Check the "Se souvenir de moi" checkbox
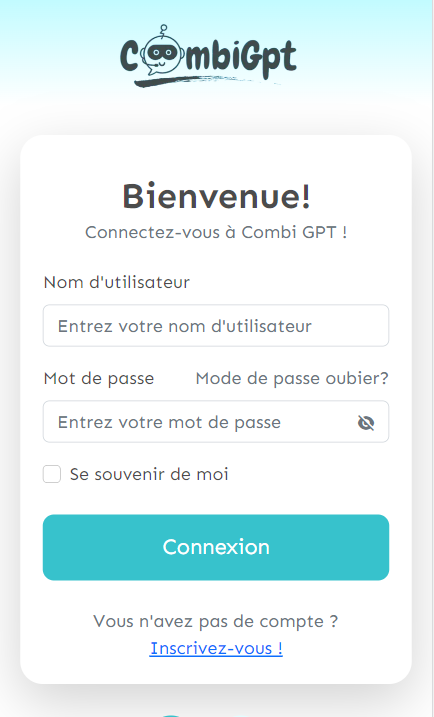Screen dimensions: 434x717 [52, 474]
